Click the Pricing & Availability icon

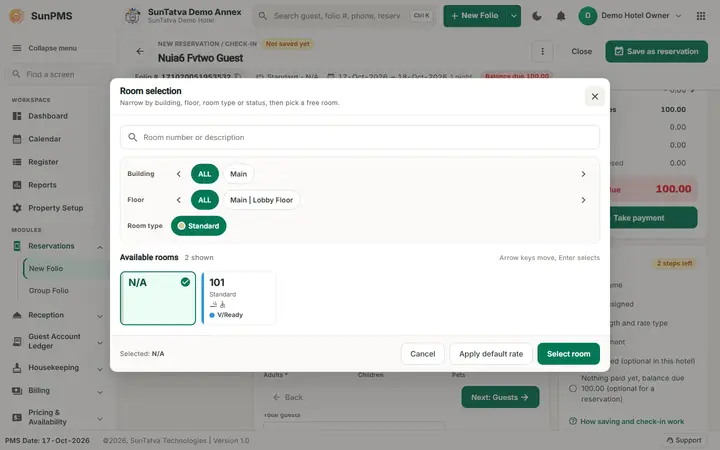click(x=17, y=417)
